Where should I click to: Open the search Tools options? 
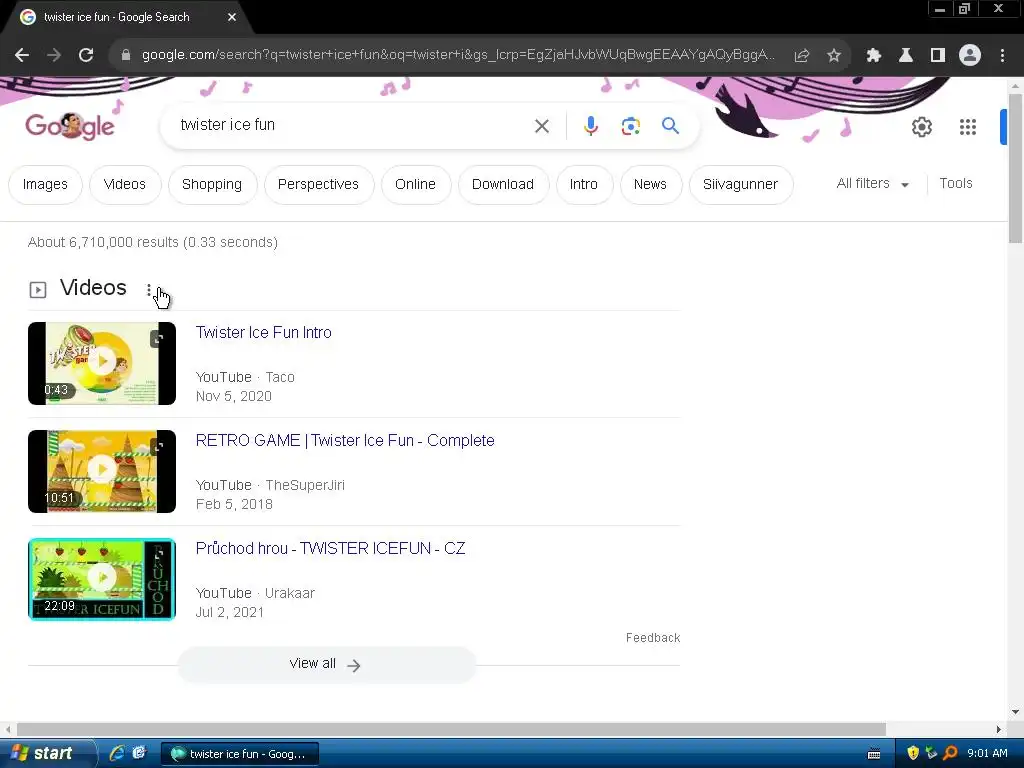pos(955,184)
